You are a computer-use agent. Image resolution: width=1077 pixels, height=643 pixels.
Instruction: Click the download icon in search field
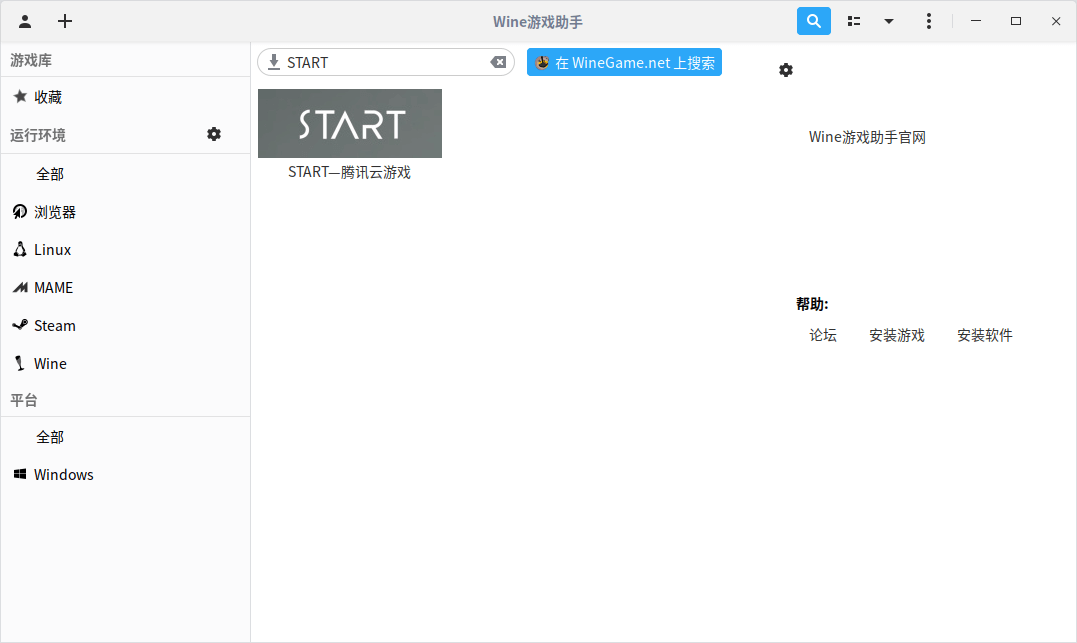point(273,63)
